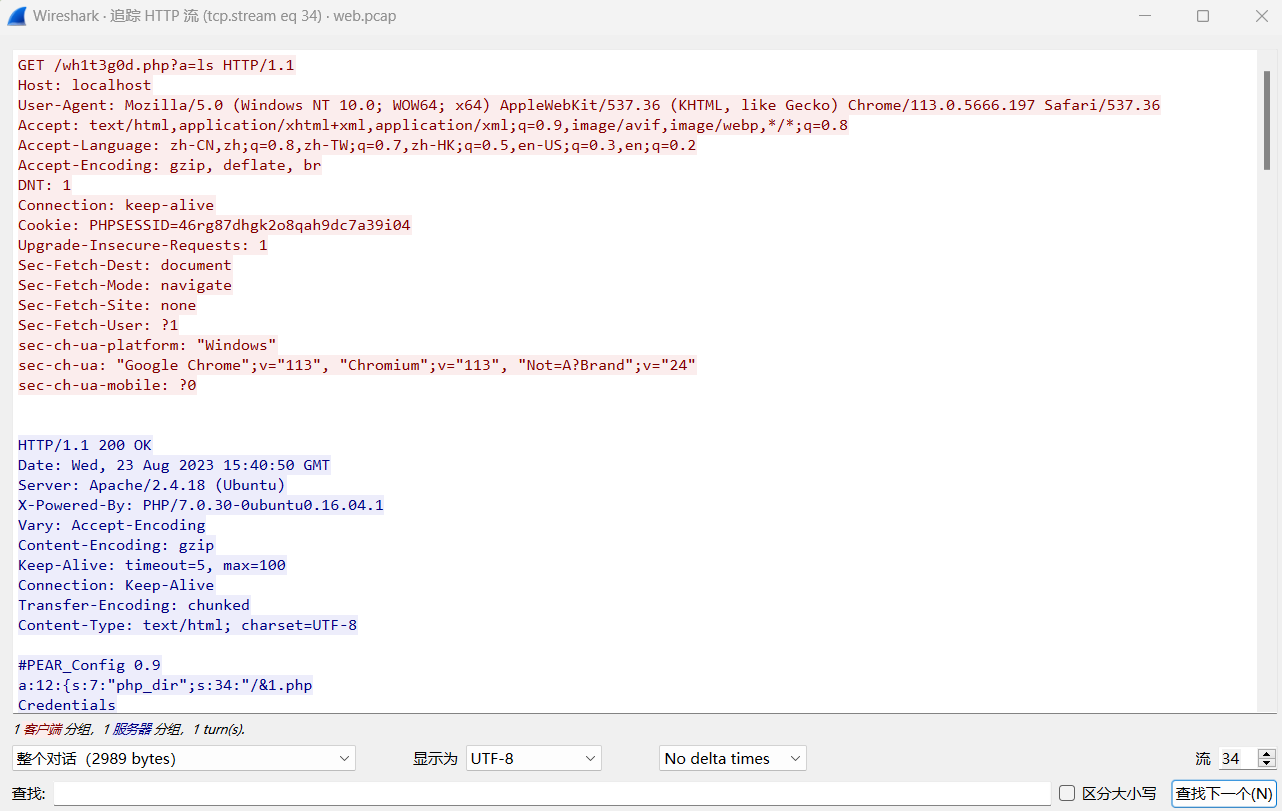
Task: Click the Sec-Fetch-Mode: navigate line
Action: coord(125,285)
